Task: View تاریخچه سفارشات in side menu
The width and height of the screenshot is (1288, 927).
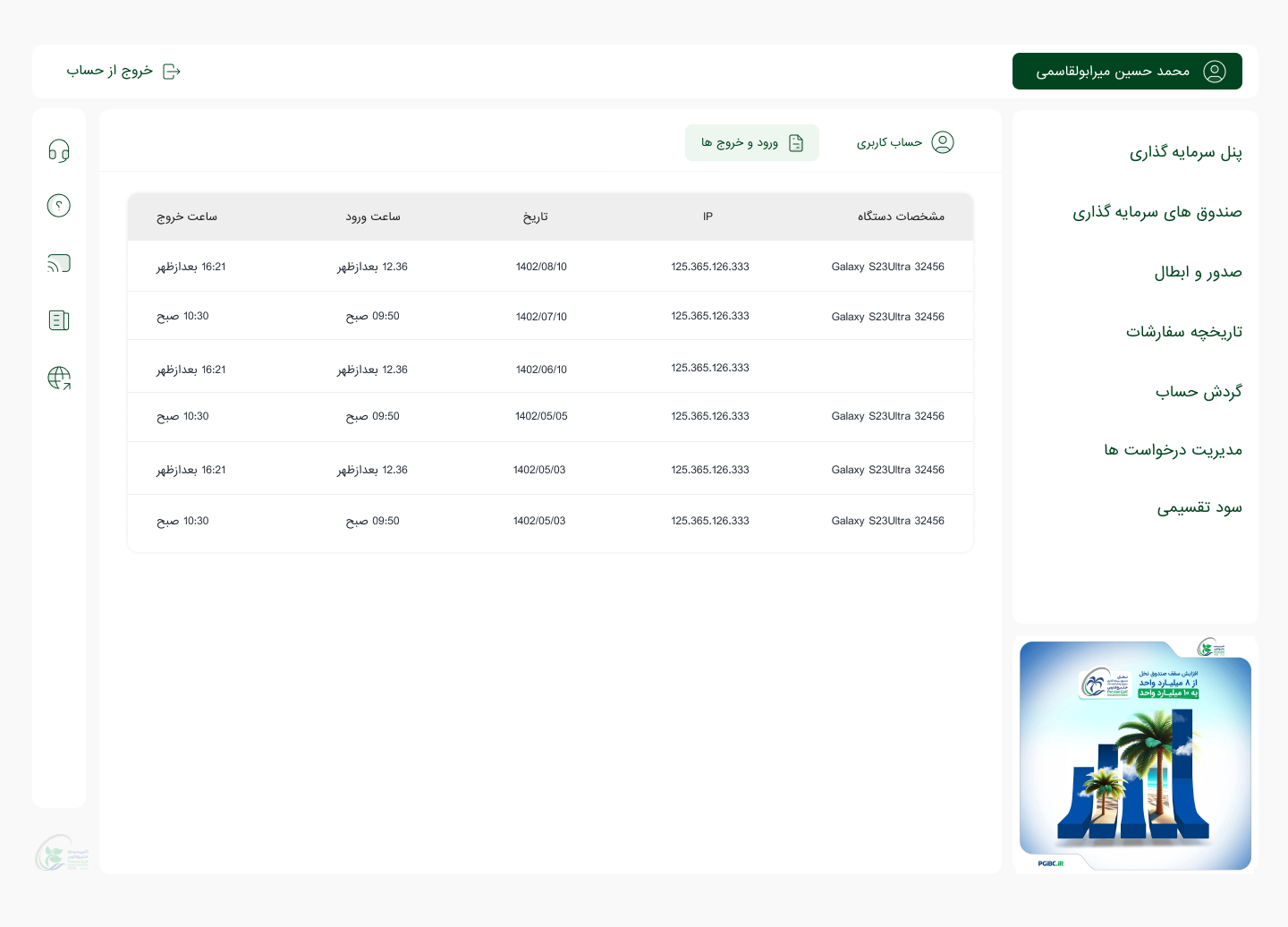Action: (x=1183, y=332)
